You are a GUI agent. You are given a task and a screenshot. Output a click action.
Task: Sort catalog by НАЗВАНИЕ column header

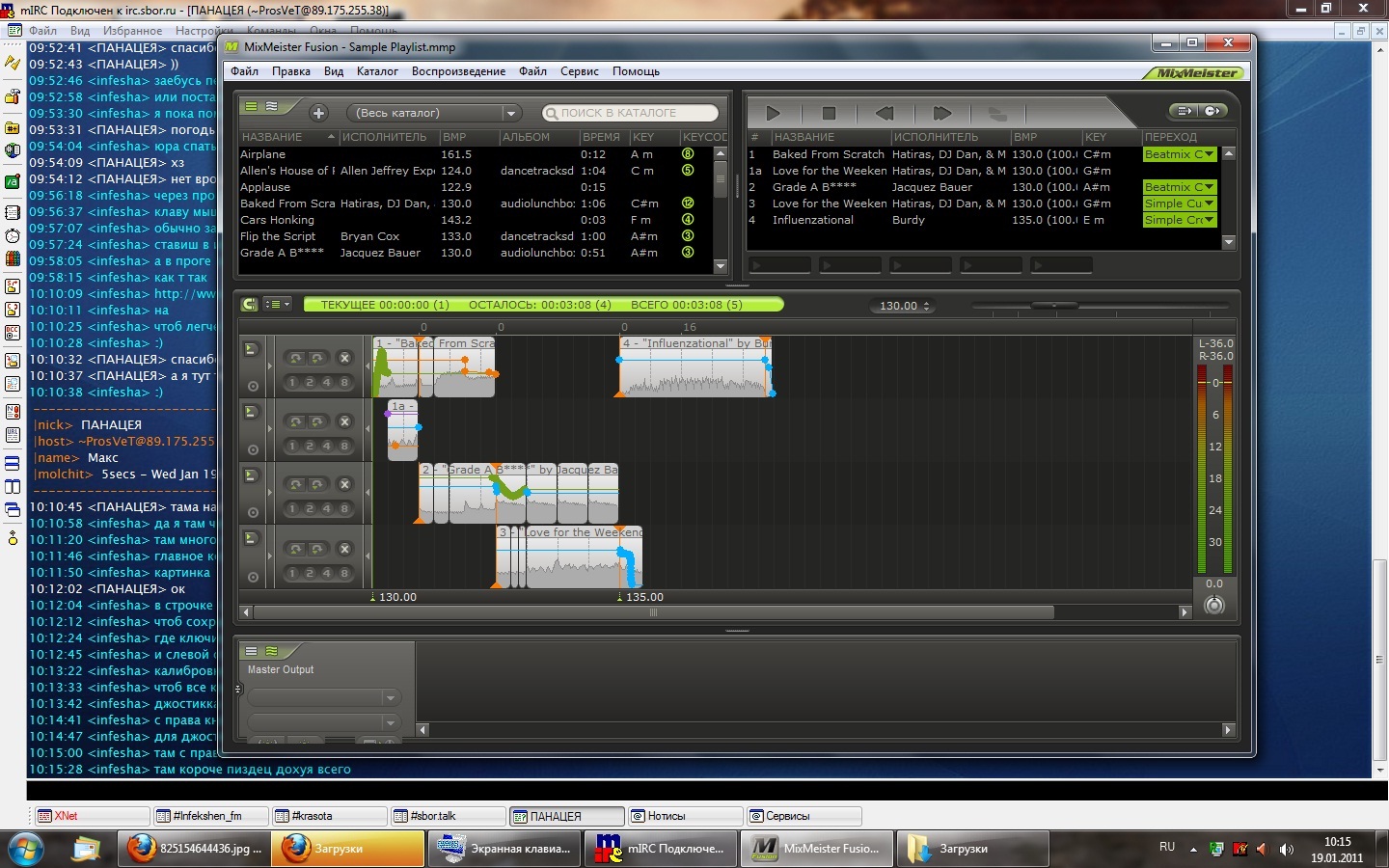287,137
